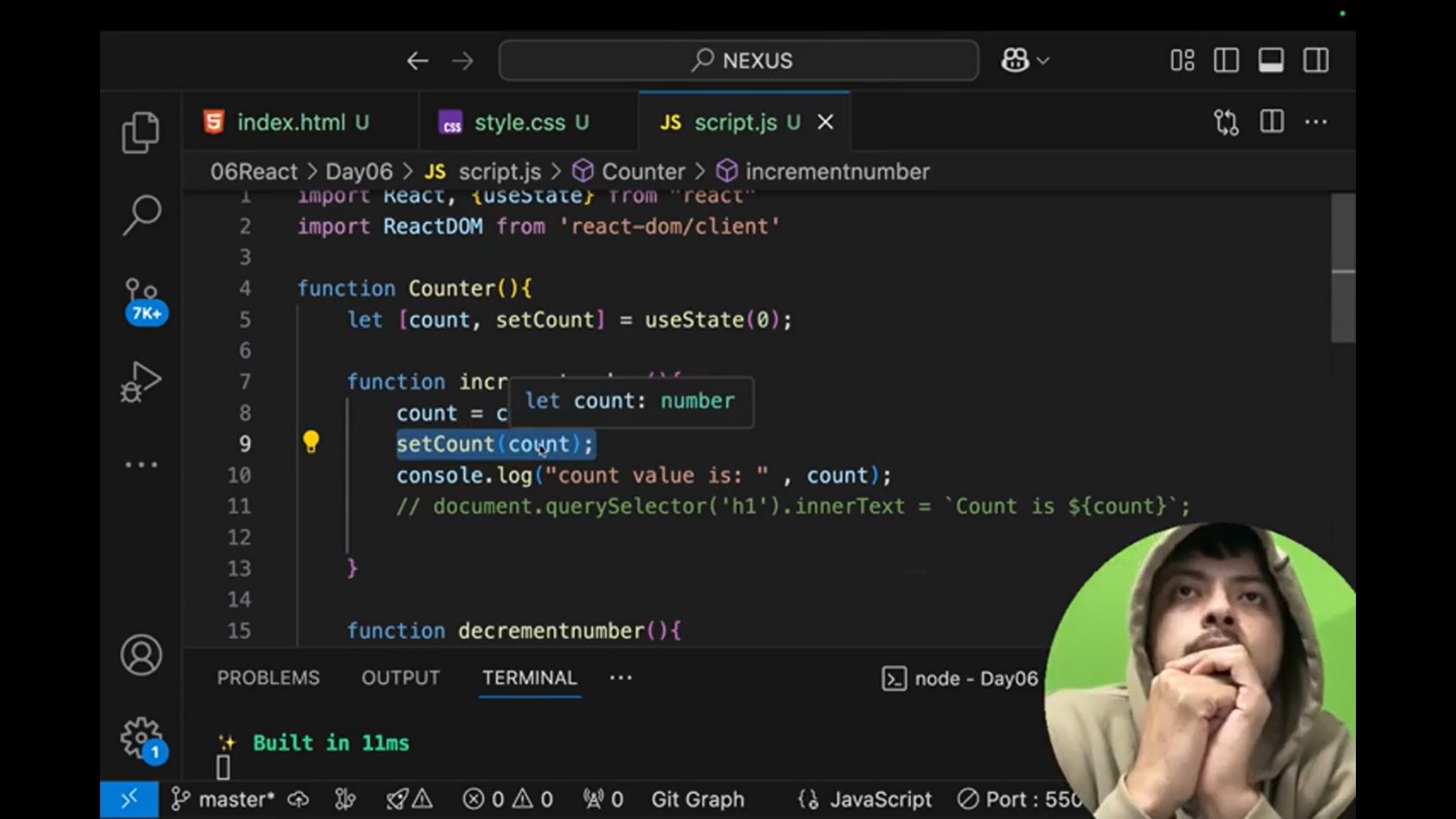Viewport: 1456px width, 819px height.
Task: Show more panel tabs ellipsis
Action: (621, 678)
